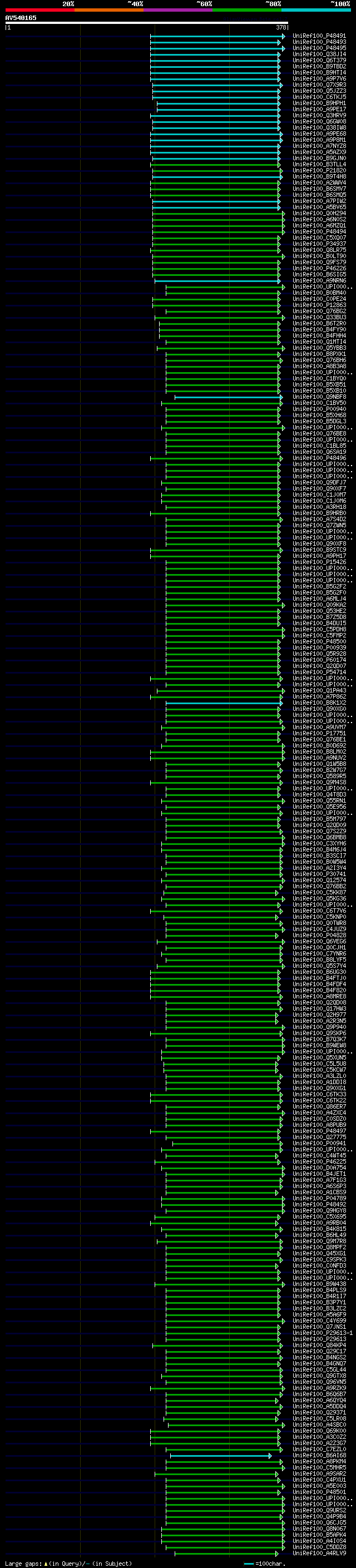Screen dimensions: 356x1568
Task: Select hit label UniRef100_Q12574
Action: click(x=319, y=880)
